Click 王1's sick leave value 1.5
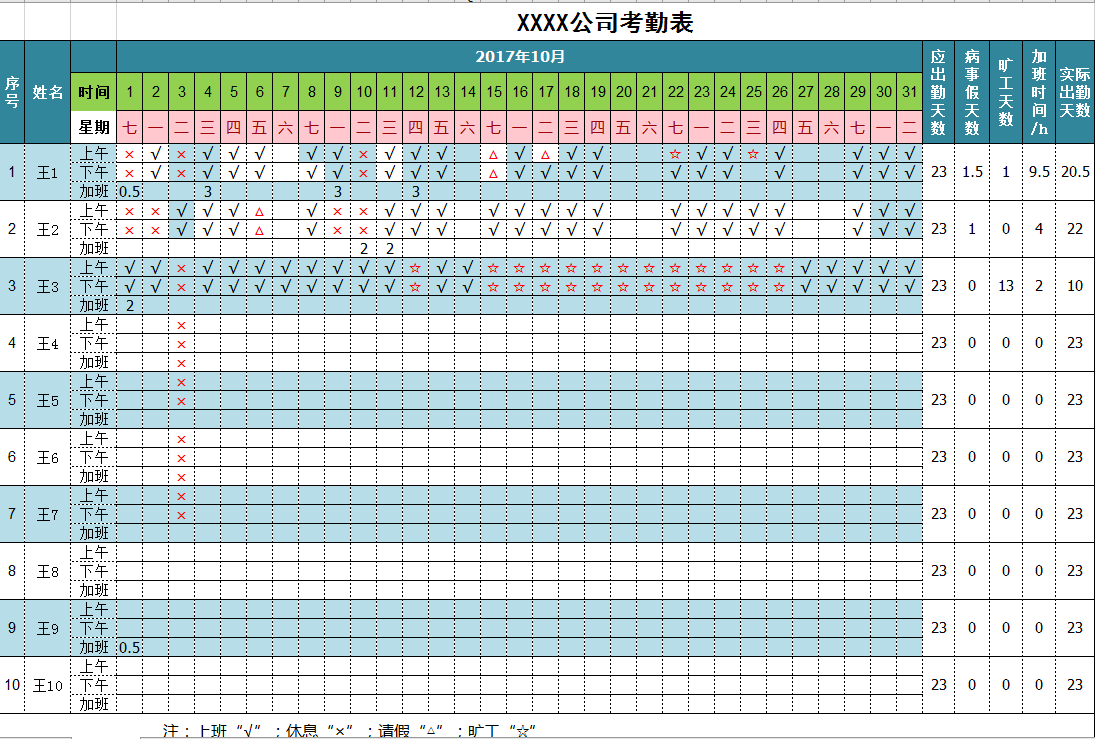Image resolution: width=1095 pixels, height=739 pixels. (972, 172)
